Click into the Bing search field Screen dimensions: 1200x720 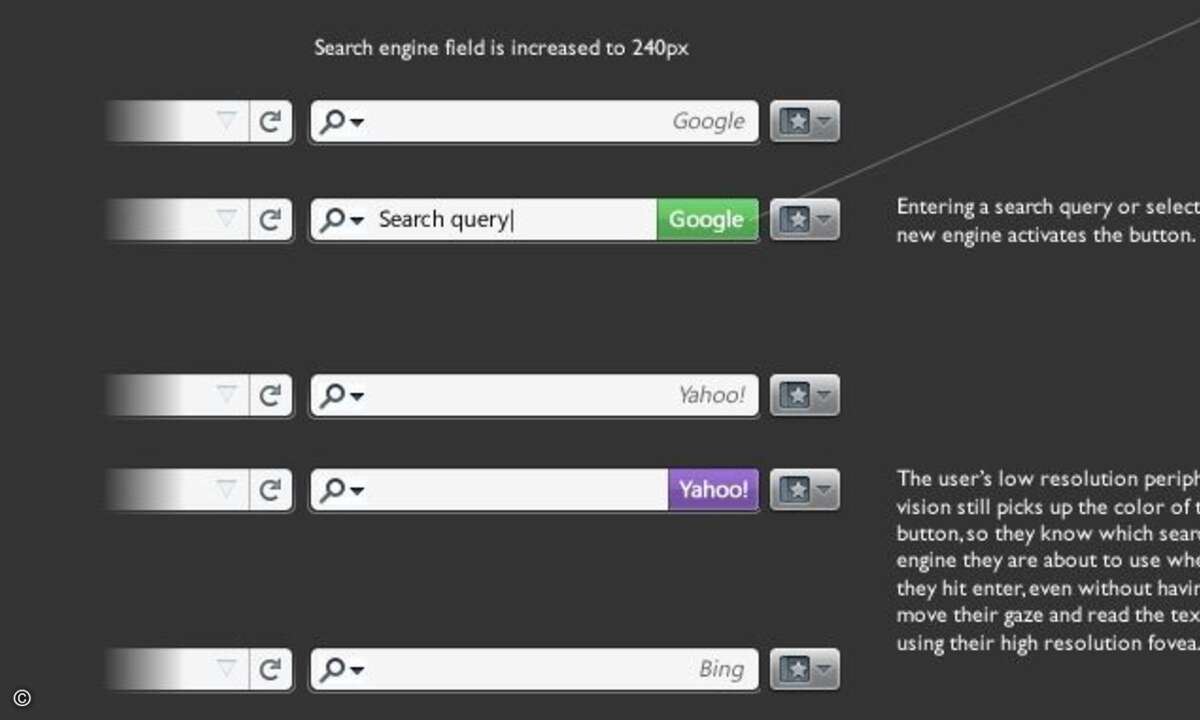pyautogui.click(x=534, y=670)
